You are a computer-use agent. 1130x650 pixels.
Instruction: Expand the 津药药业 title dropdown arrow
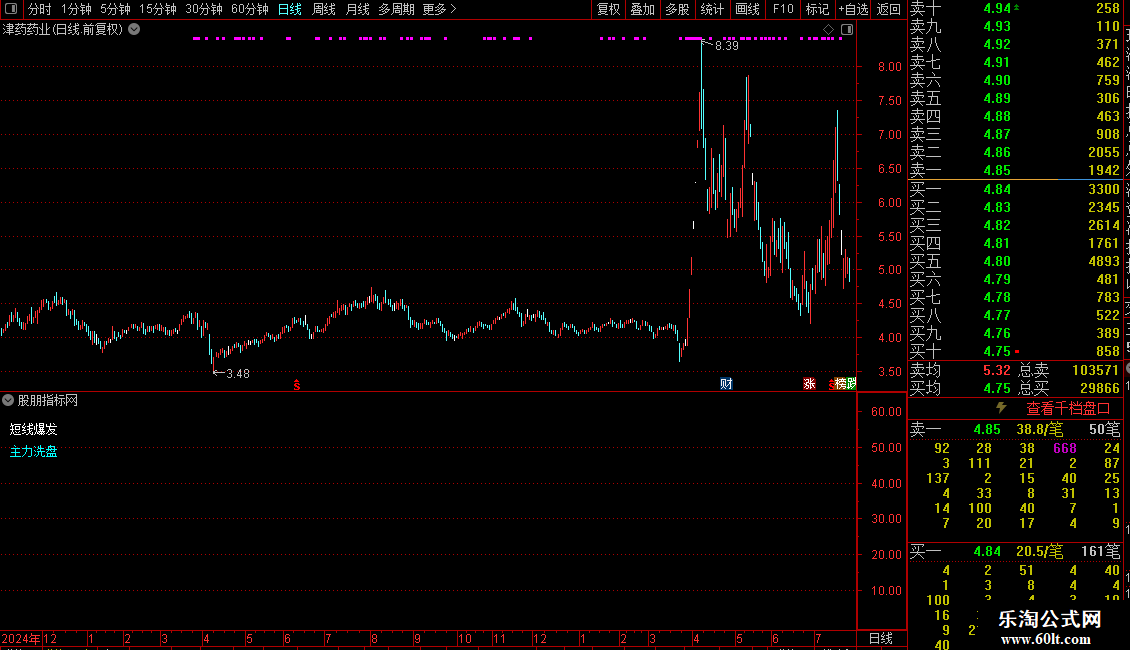[x=134, y=30]
